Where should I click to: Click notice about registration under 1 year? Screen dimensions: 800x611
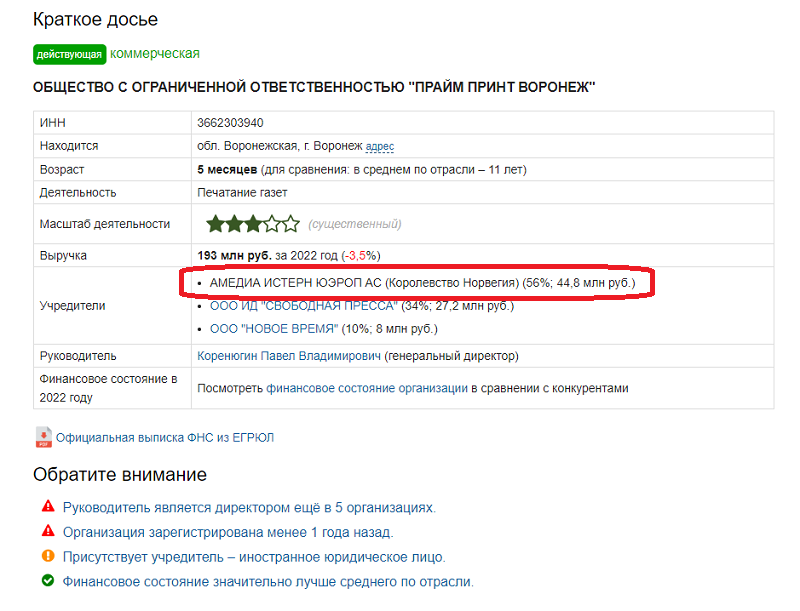[x=228, y=532]
